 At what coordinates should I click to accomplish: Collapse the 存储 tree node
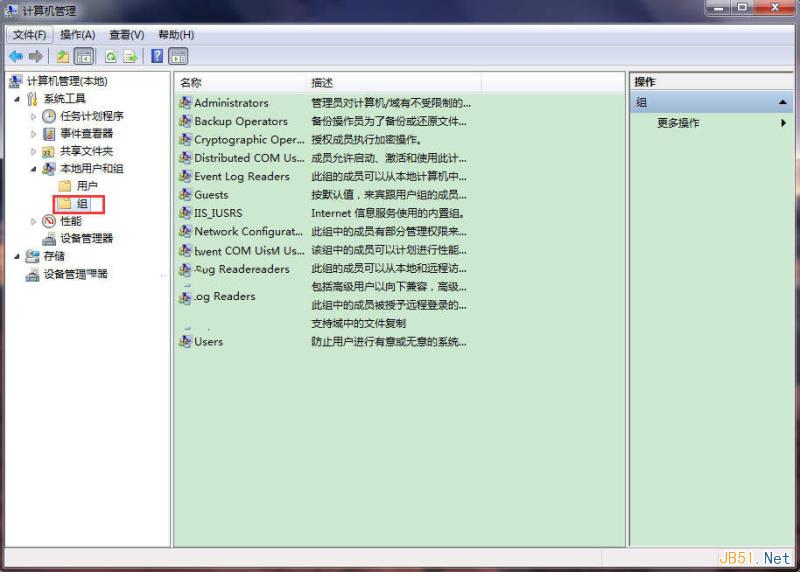click(17, 256)
